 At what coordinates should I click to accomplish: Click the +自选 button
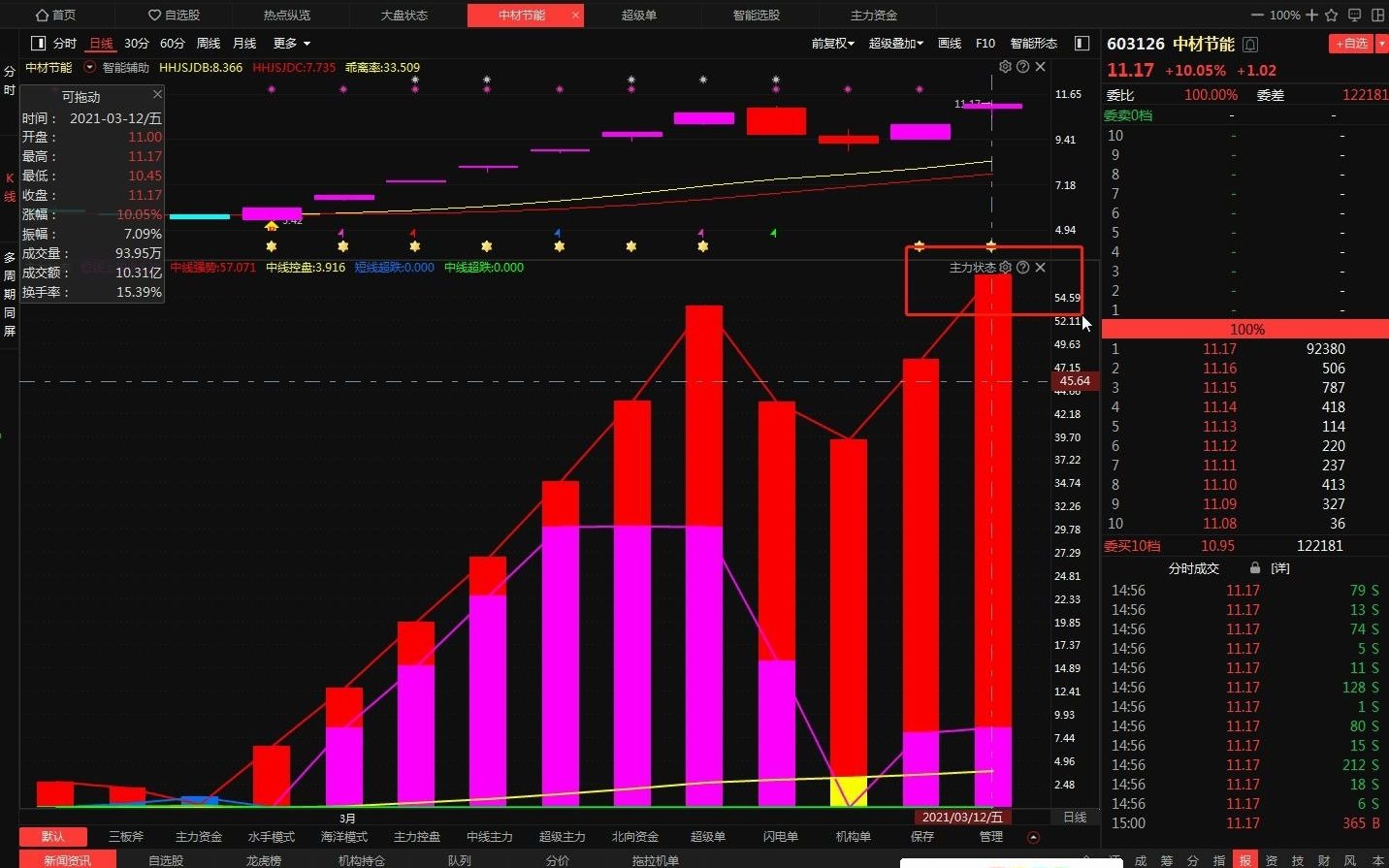tap(1352, 44)
